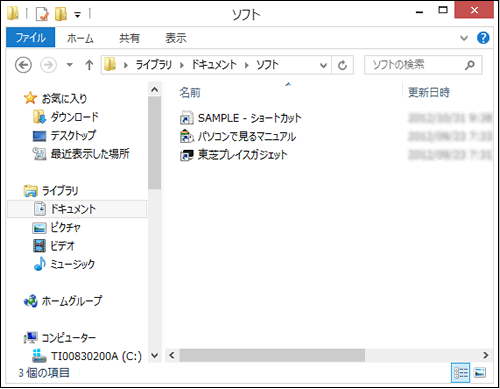The width and height of the screenshot is (500, 389).
Task: Click the New Folder icon in the title bar
Action: click(x=61, y=14)
